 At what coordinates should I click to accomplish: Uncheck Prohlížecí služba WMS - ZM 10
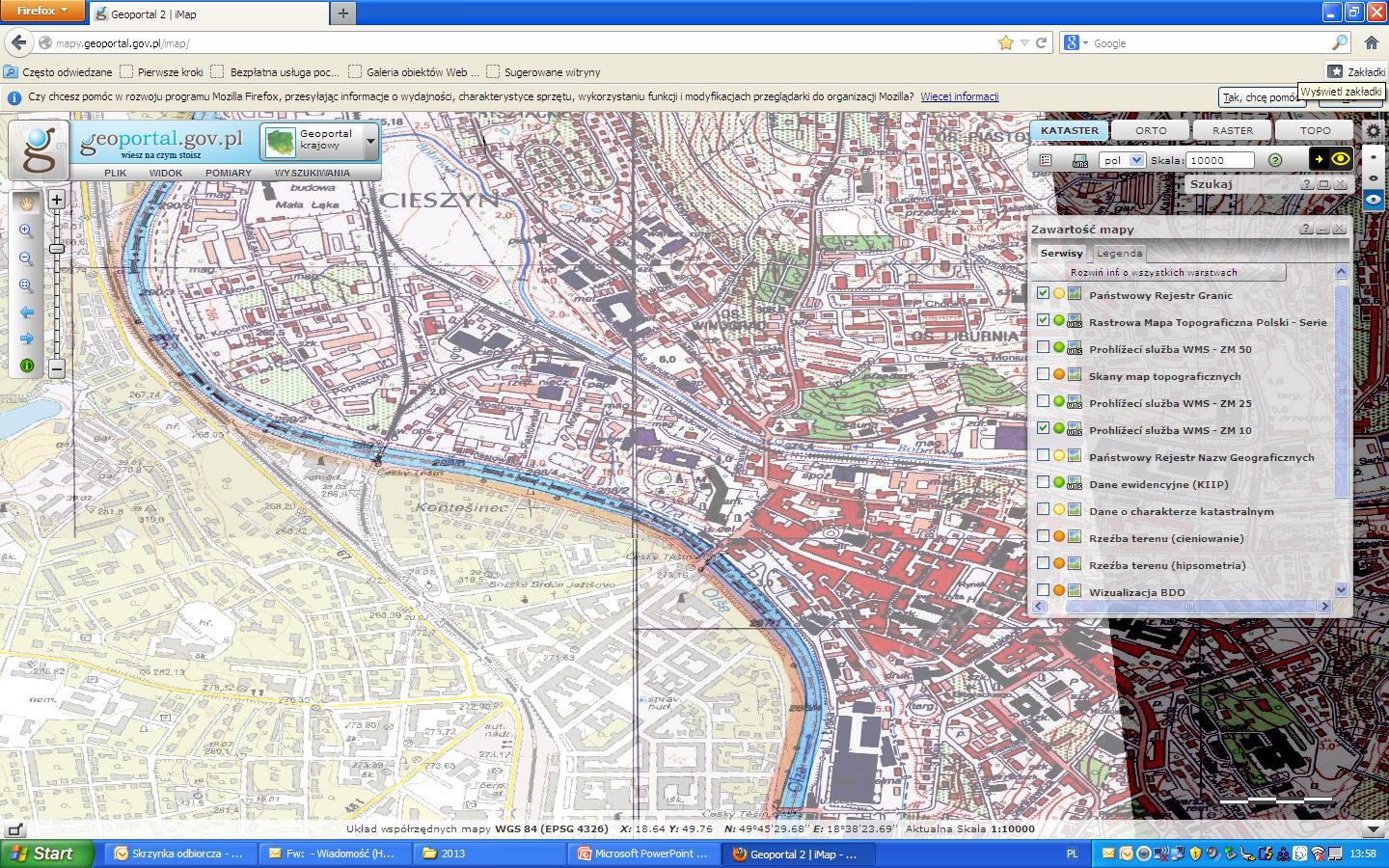[x=1043, y=428]
